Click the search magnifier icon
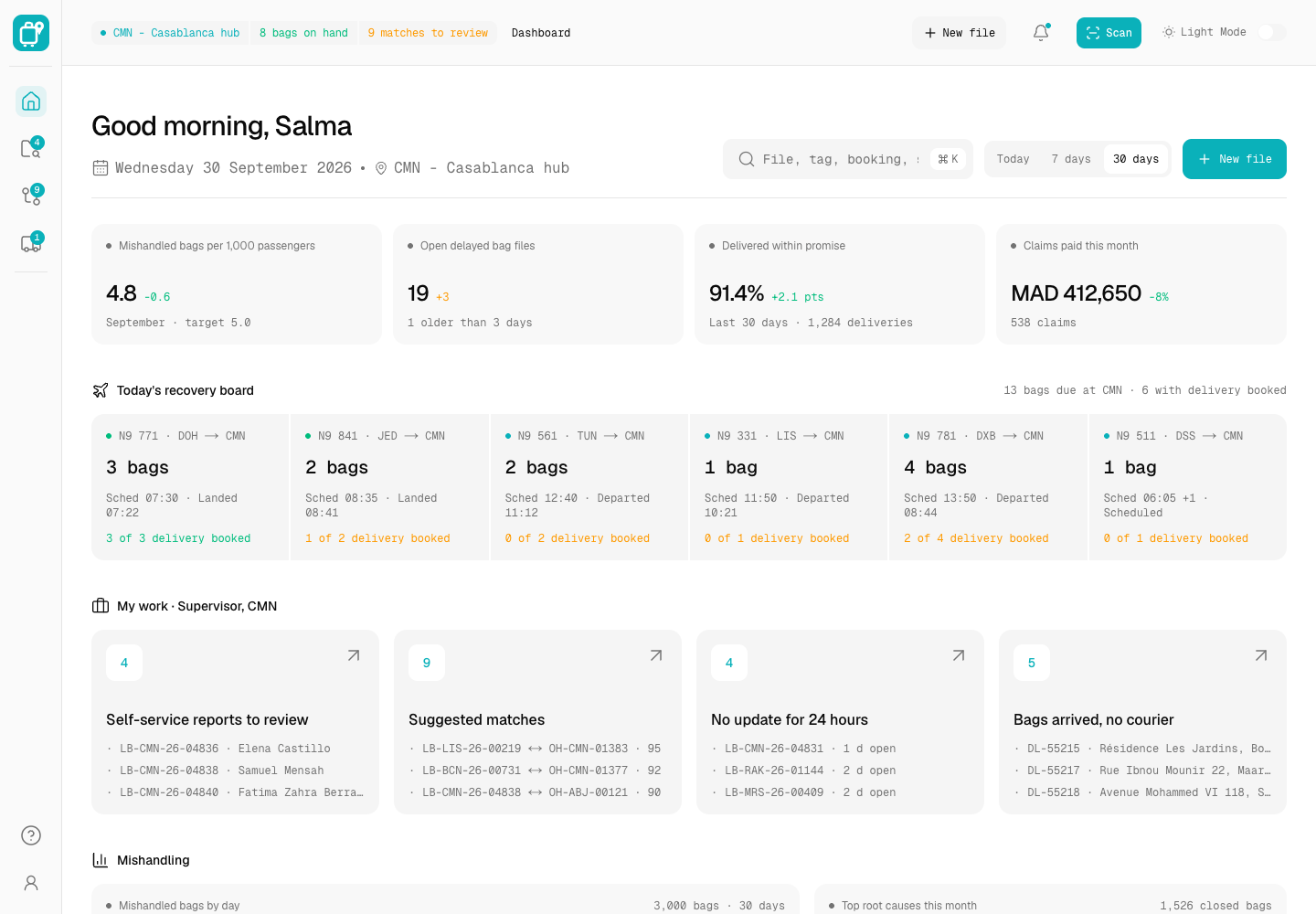The height and width of the screenshot is (914, 1316). [747, 159]
